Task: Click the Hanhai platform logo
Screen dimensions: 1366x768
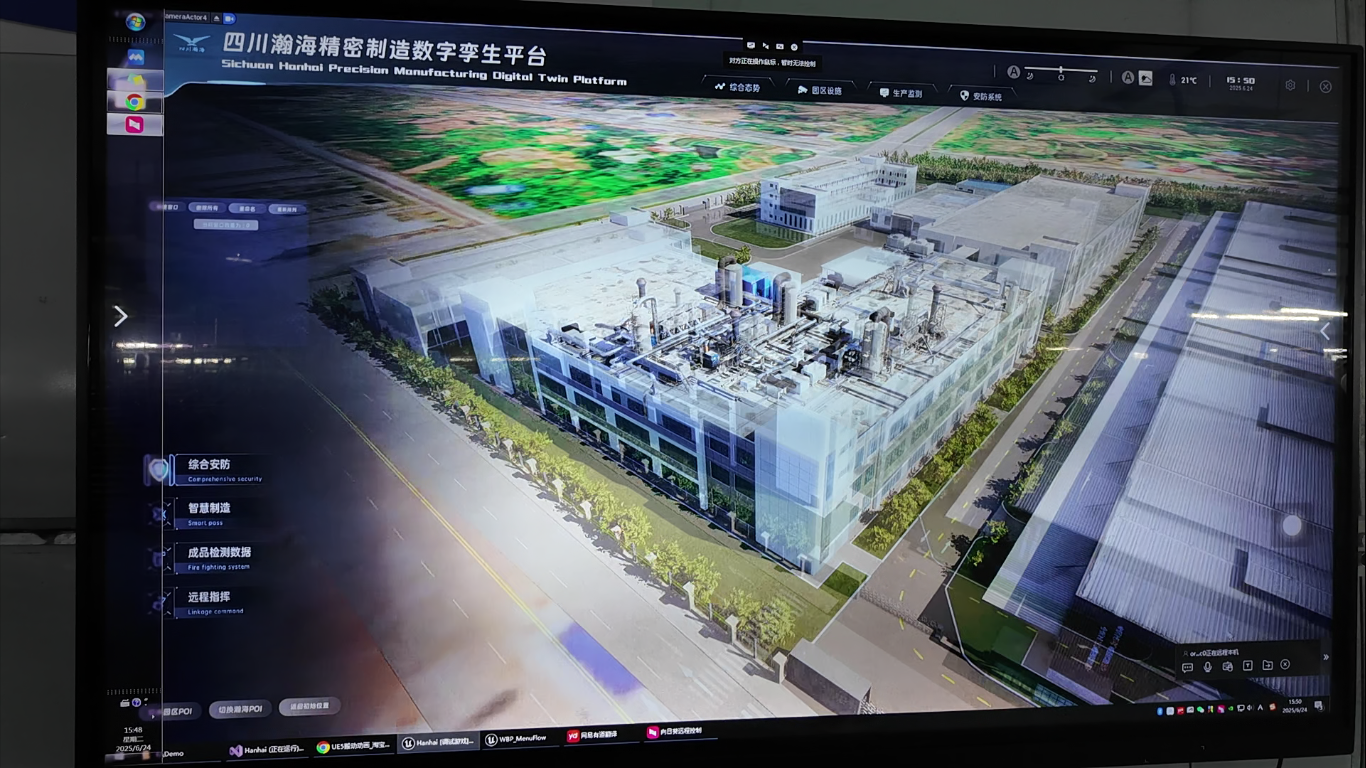Action: pyautogui.click(x=192, y=43)
